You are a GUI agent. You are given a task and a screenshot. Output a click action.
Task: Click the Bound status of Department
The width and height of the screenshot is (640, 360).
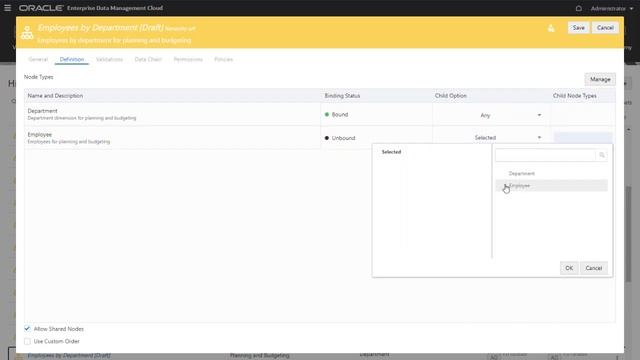pyautogui.click(x=336, y=115)
